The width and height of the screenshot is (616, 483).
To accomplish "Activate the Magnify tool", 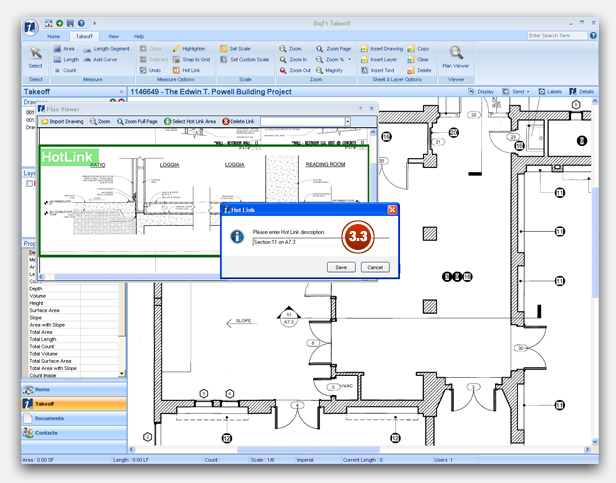I will (330, 70).
